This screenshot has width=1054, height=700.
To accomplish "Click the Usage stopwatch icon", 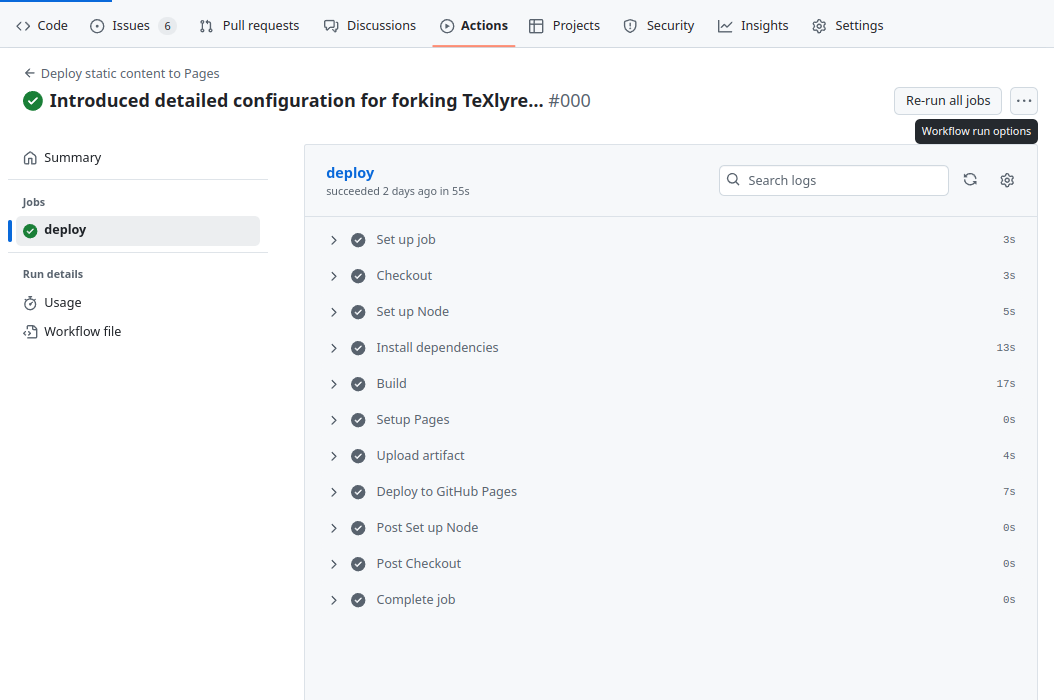I will [30, 303].
